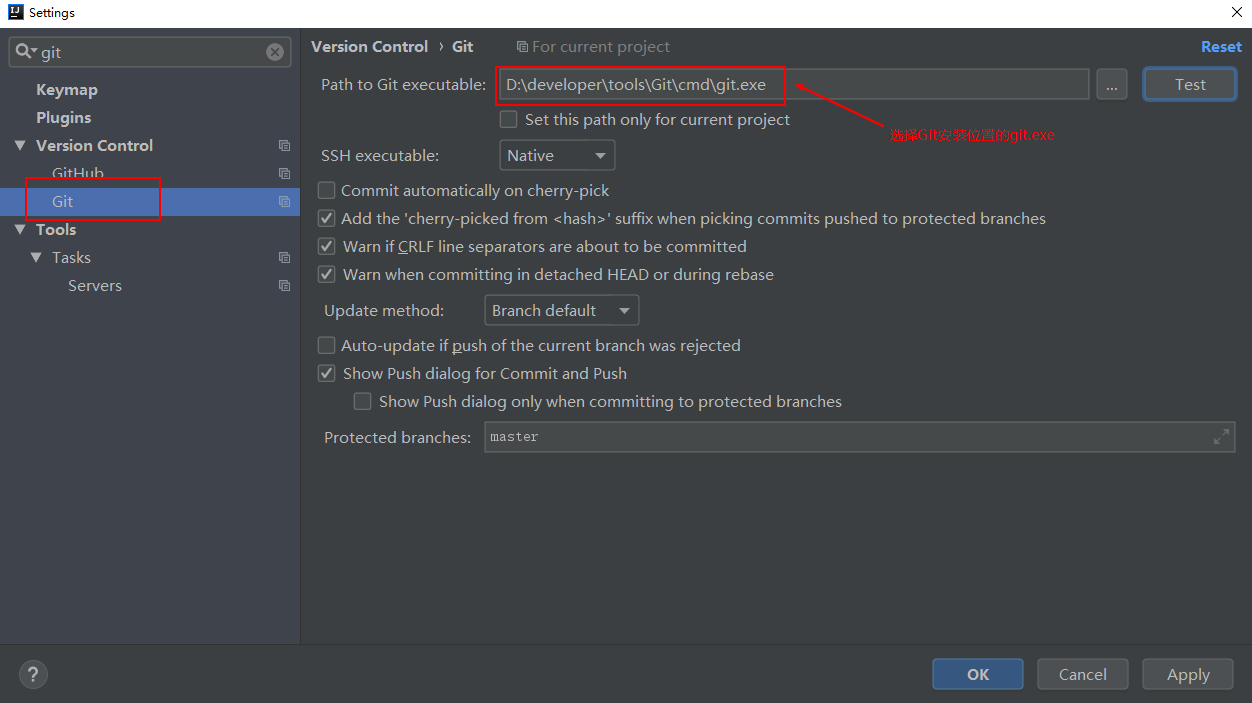Click the Reset link

(1221, 47)
